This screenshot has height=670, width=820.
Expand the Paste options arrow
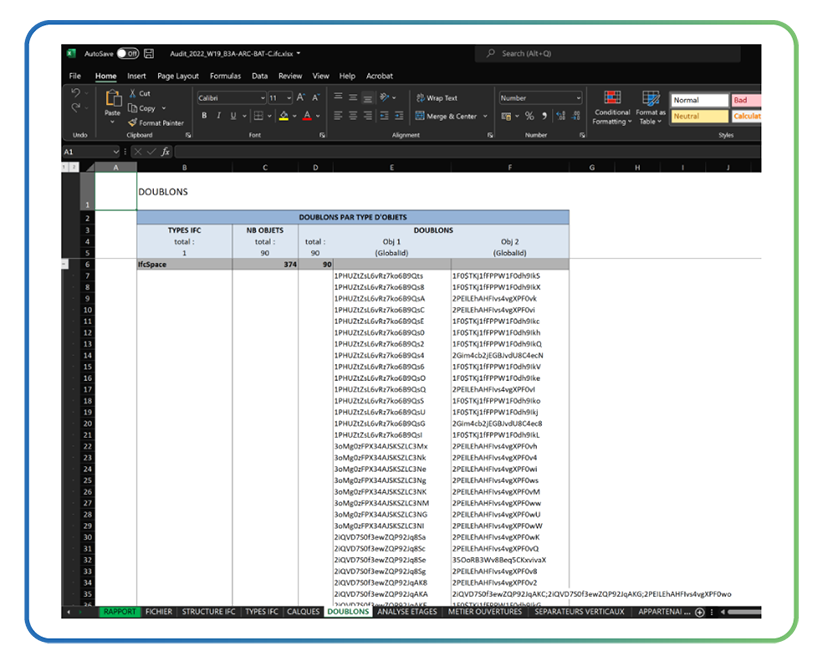click(112, 122)
